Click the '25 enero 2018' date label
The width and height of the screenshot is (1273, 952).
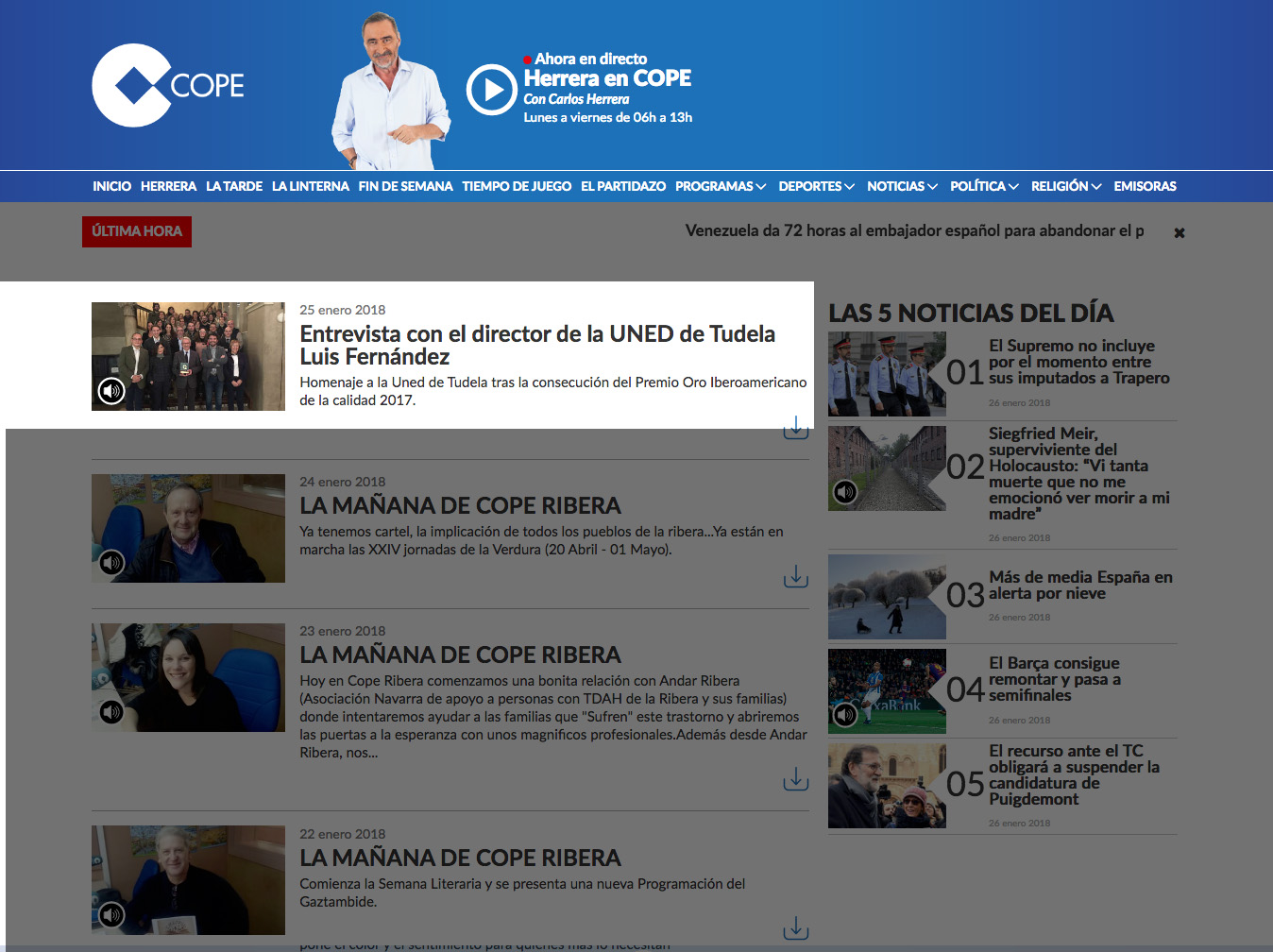tap(342, 310)
